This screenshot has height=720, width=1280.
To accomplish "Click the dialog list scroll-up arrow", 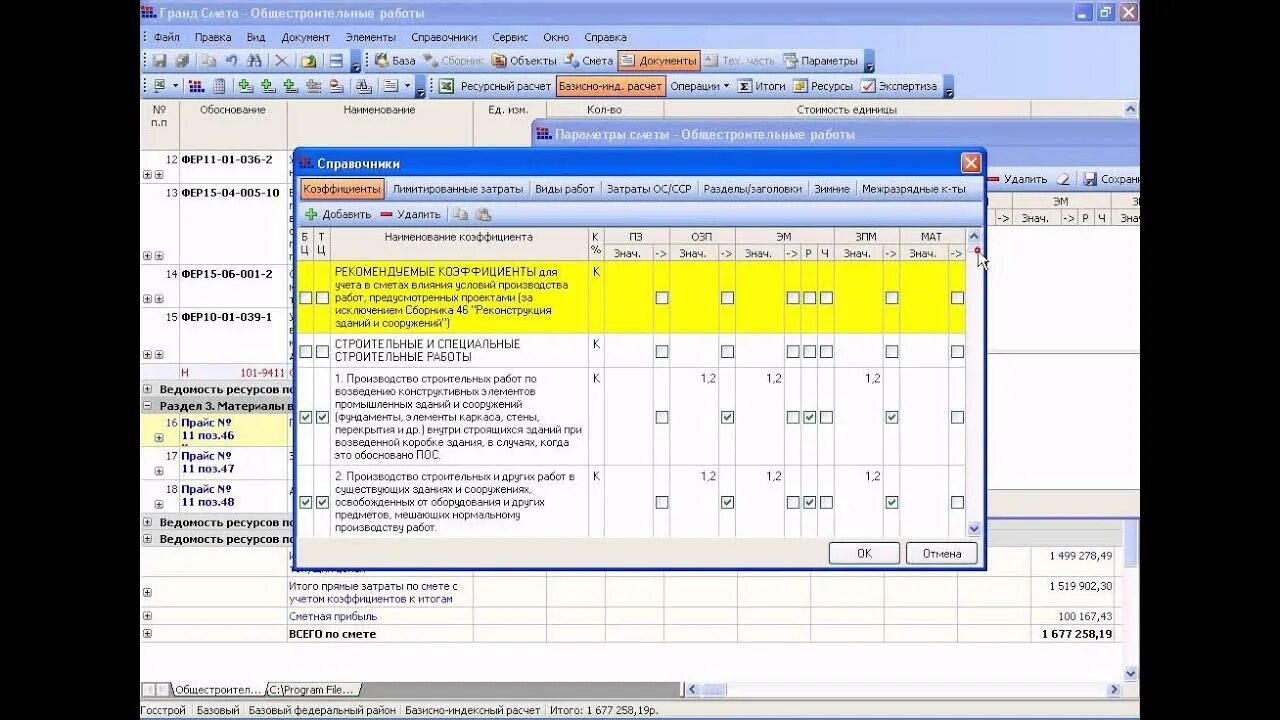I will click(x=974, y=236).
